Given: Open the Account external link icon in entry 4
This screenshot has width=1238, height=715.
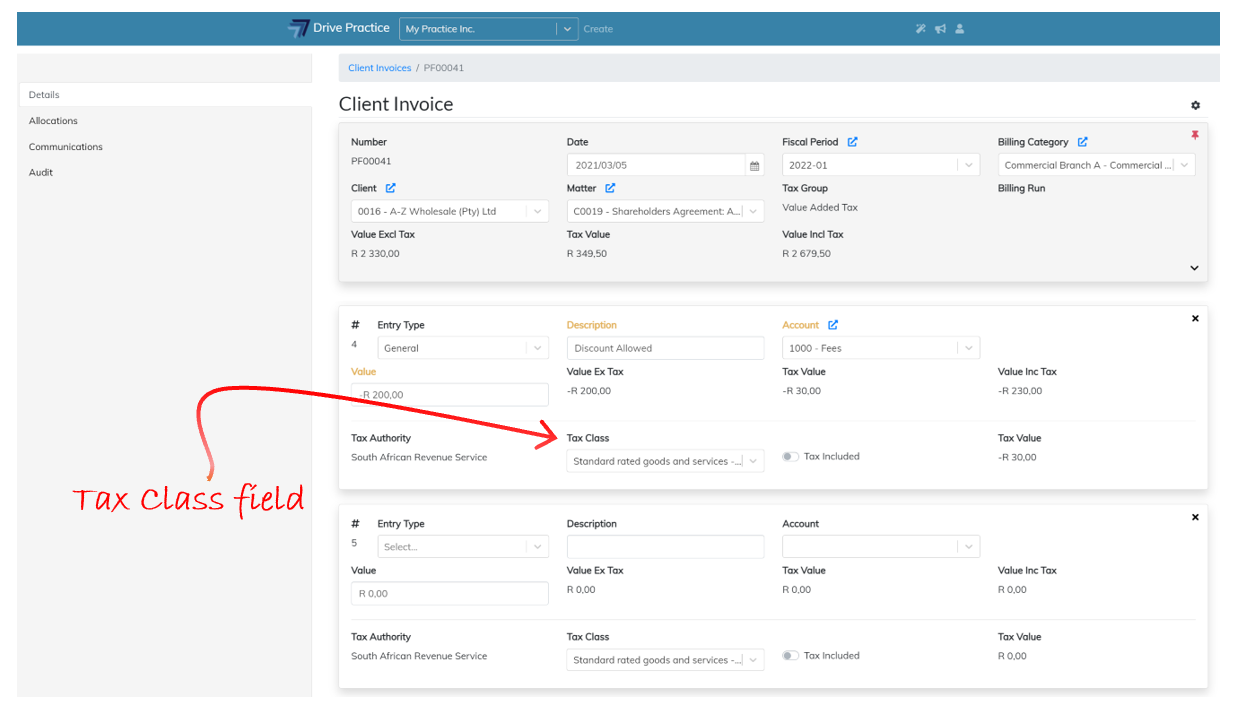Looking at the screenshot, I should [x=833, y=325].
